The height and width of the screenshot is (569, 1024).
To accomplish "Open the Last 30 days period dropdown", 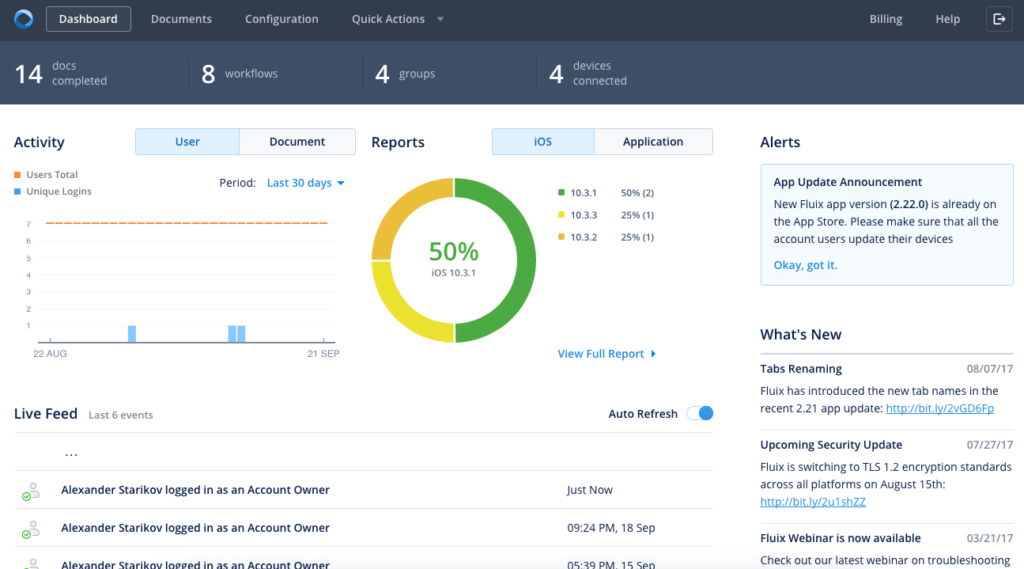I will coord(306,183).
